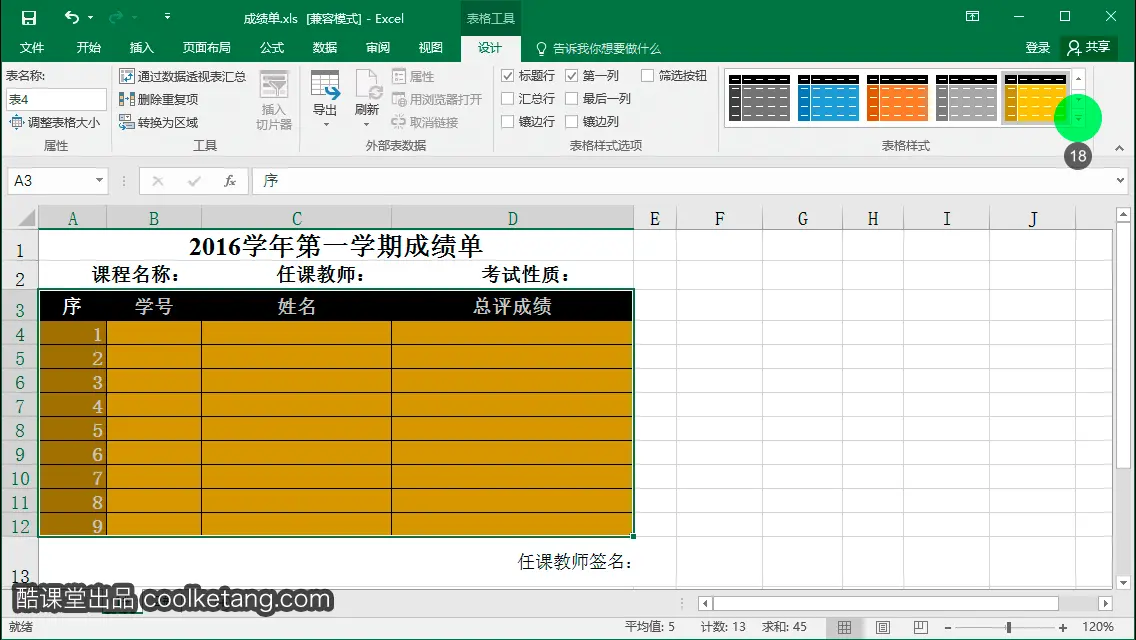1136x640 pixels.
Task: Click the header cell 总评成绩
Action: tap(512, 306)
